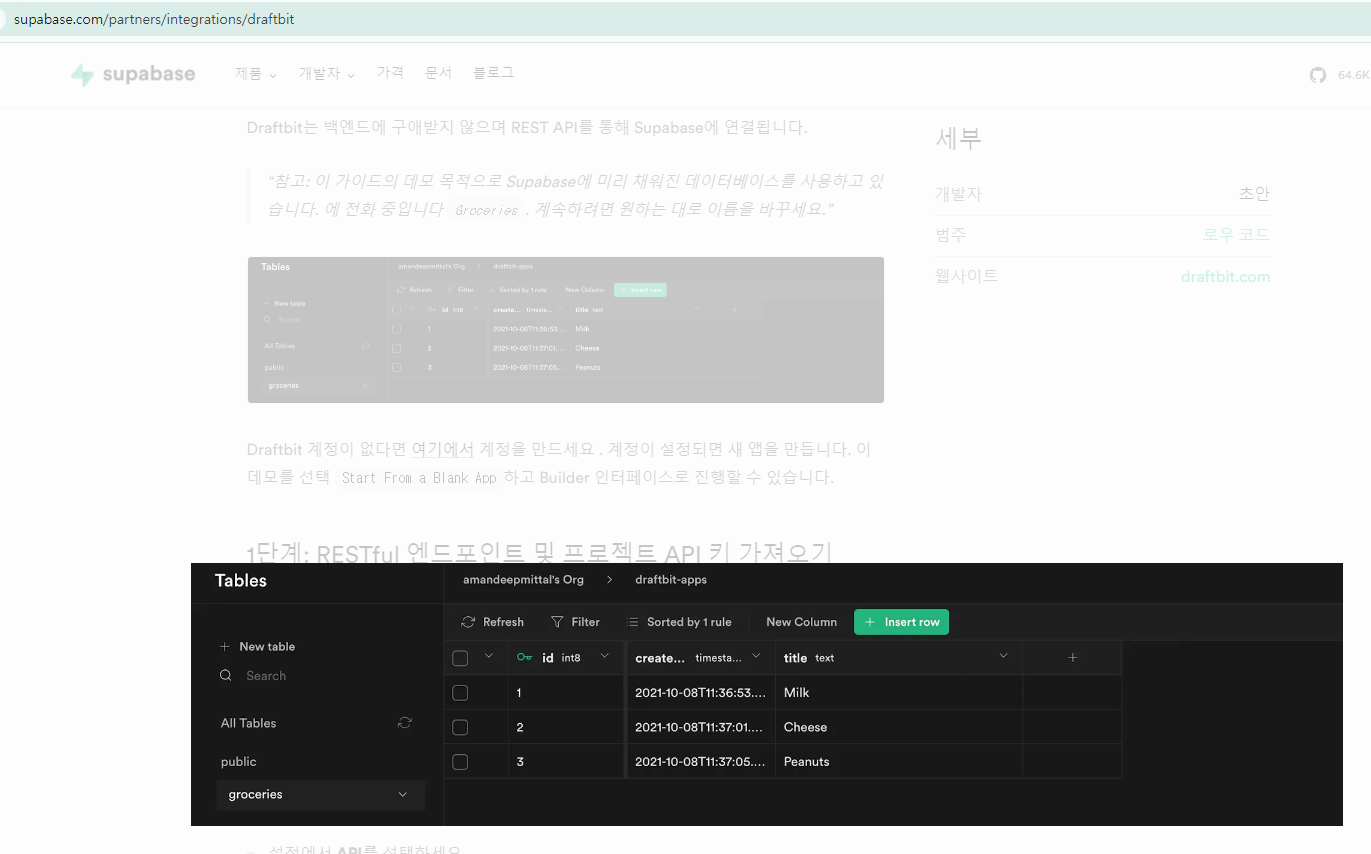1371x854 pixels.
Task: Open the created_at column dropdown chevron
Action: point(756,656)
